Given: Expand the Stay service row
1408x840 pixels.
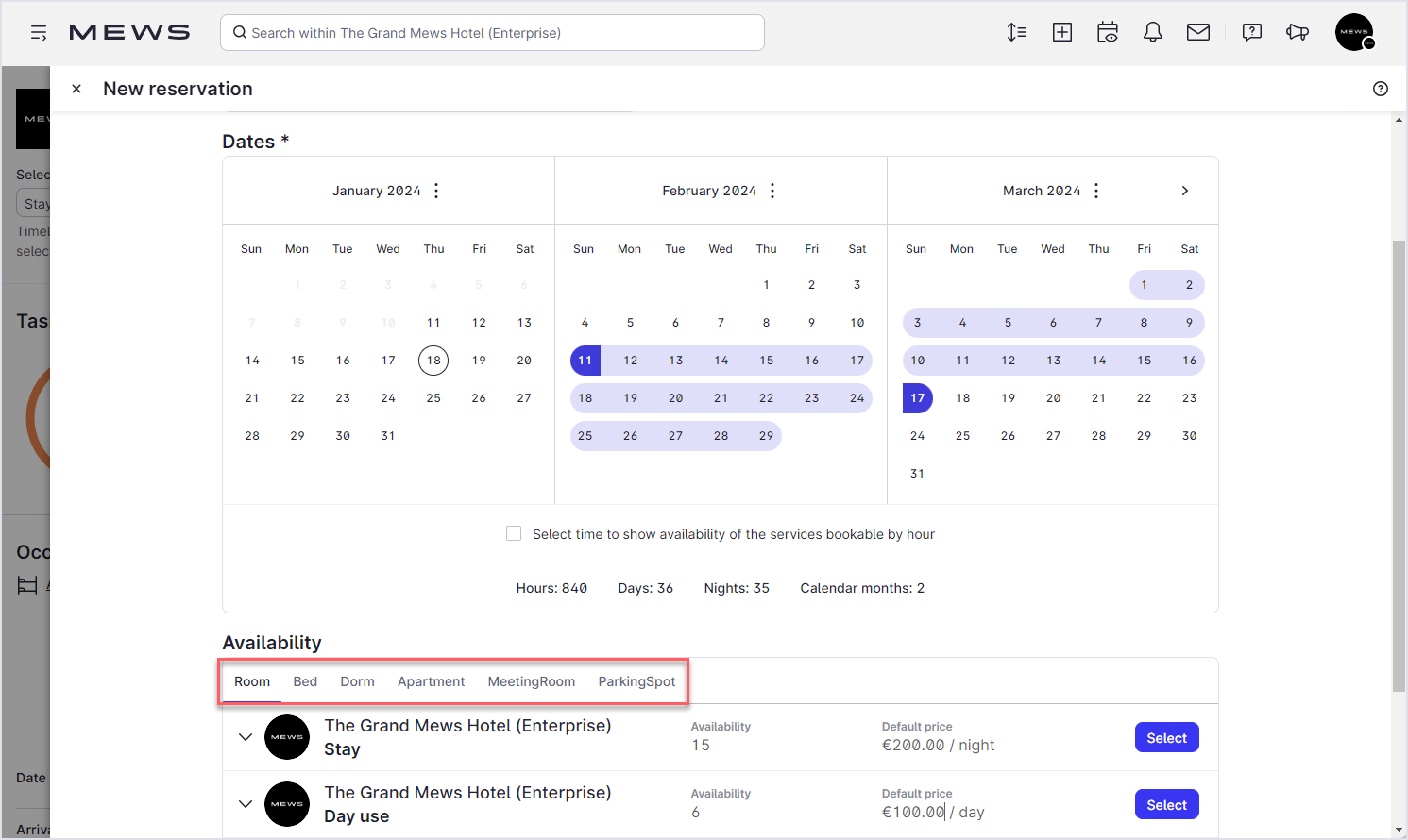Looking at the screenshot, I should click(246, 737).
